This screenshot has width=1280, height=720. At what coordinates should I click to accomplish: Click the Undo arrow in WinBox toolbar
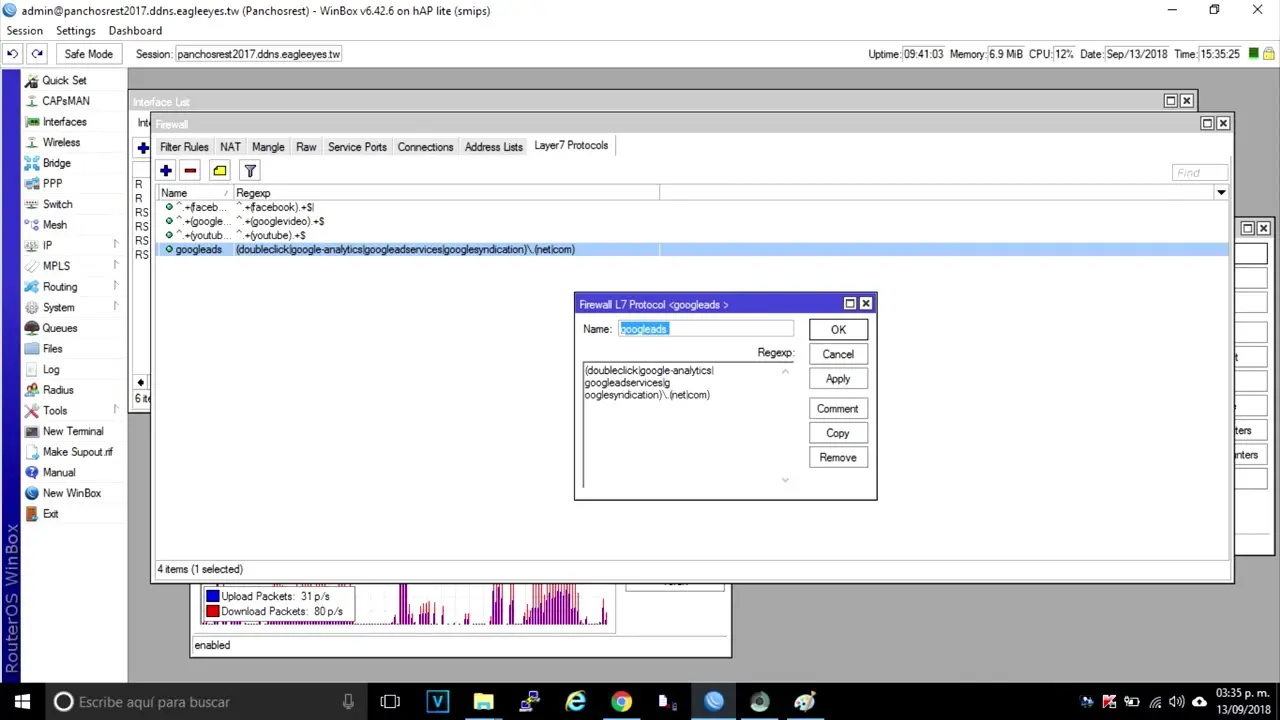(x=12, y=54)
